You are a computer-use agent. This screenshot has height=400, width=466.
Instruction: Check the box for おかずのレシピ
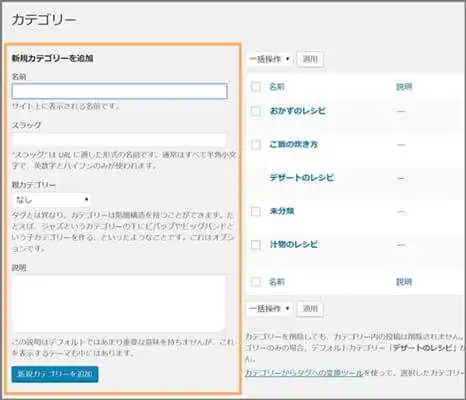(256, 111)
